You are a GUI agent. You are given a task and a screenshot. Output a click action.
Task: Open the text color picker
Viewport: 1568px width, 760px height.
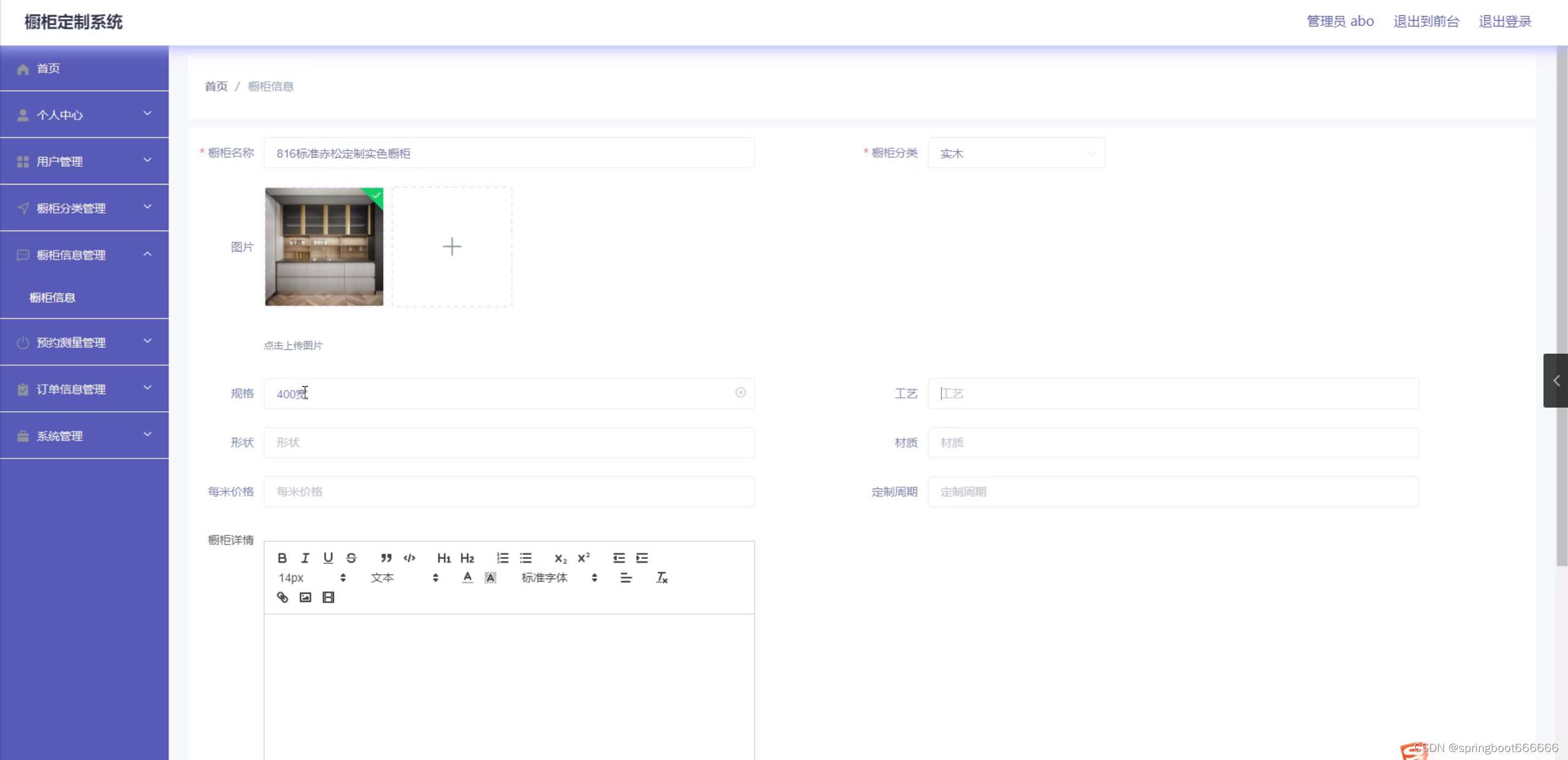tap(467, 577)
